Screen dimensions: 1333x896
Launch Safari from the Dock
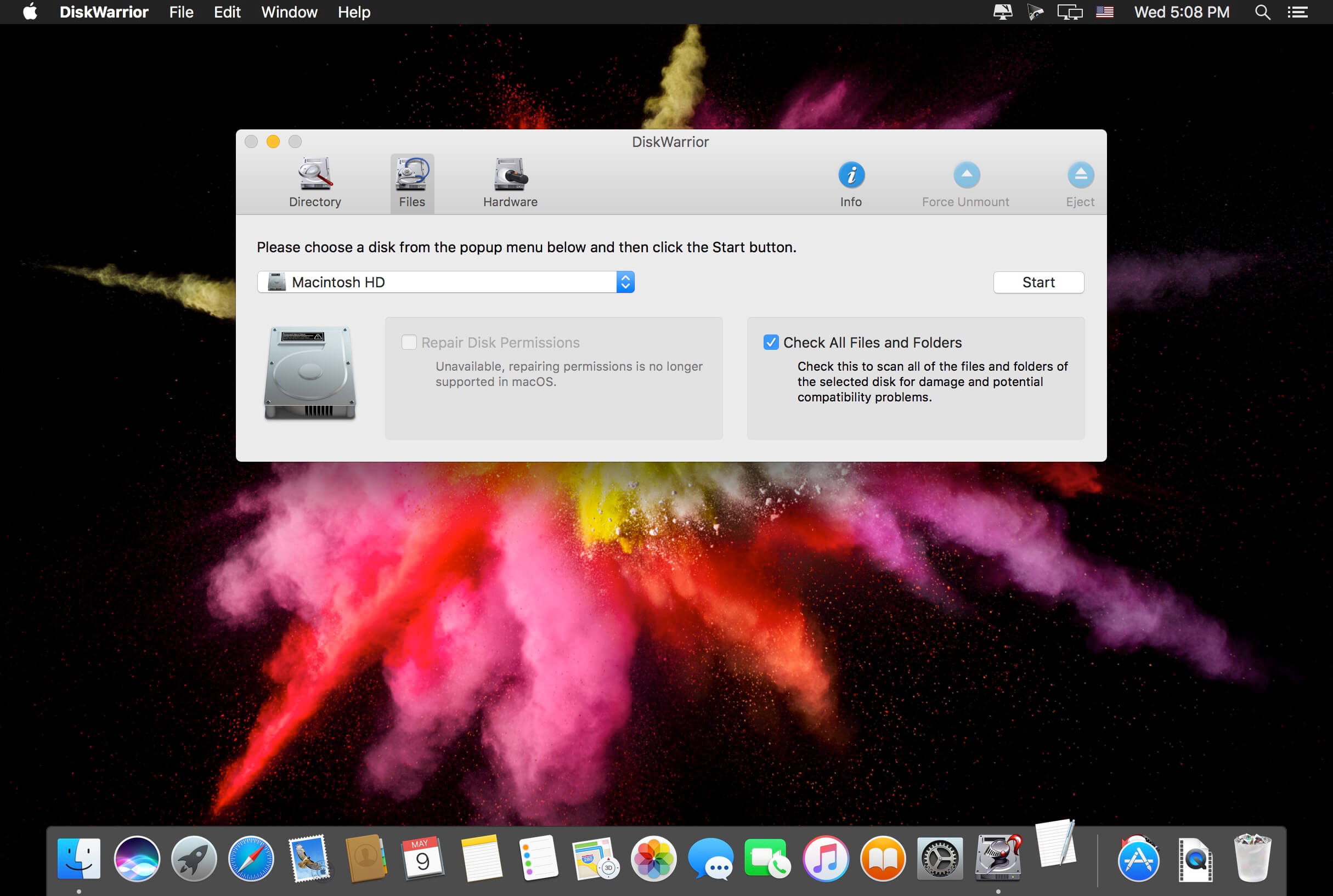(251, 858)
